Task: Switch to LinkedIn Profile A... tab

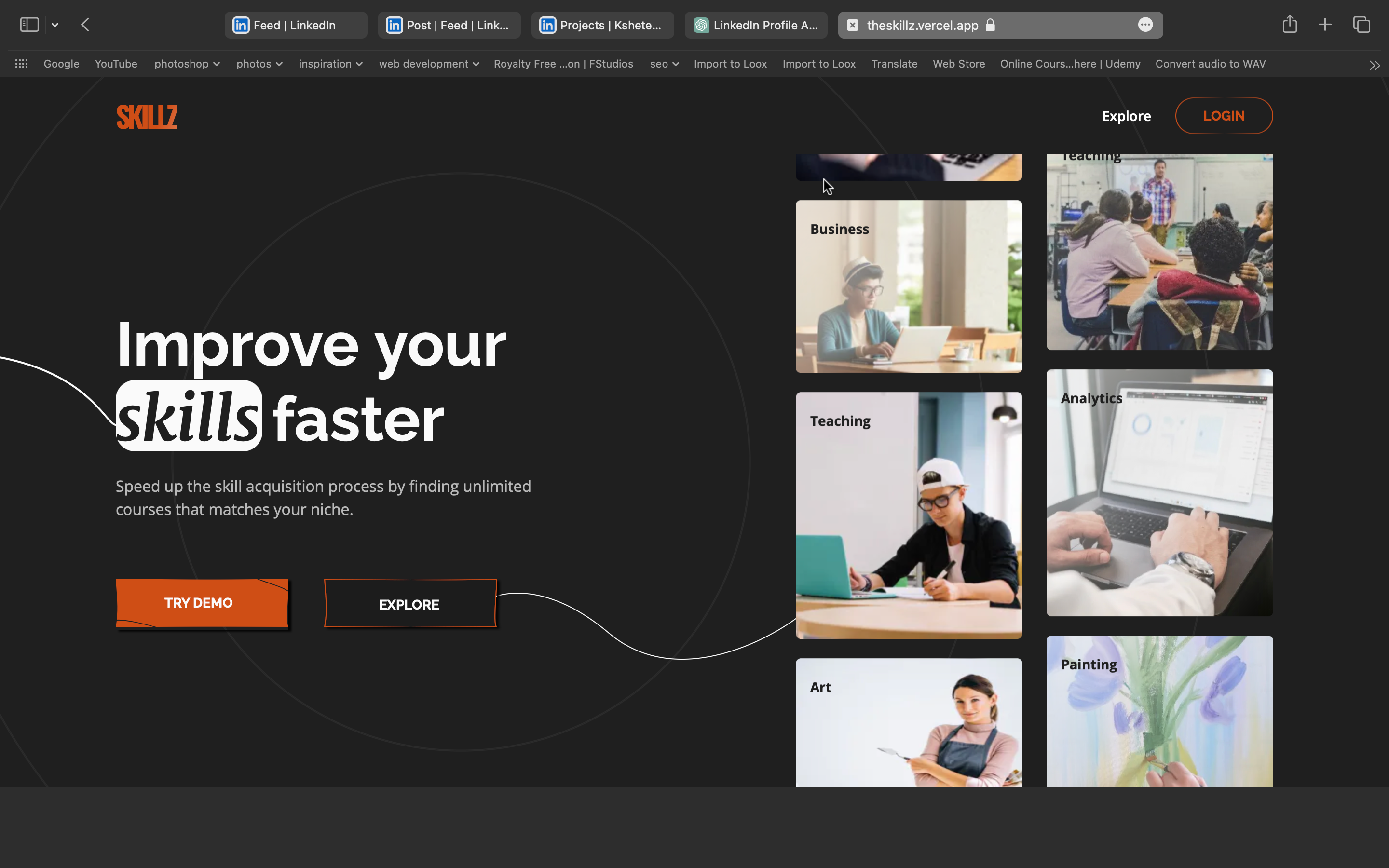Action: coord(755,25)
